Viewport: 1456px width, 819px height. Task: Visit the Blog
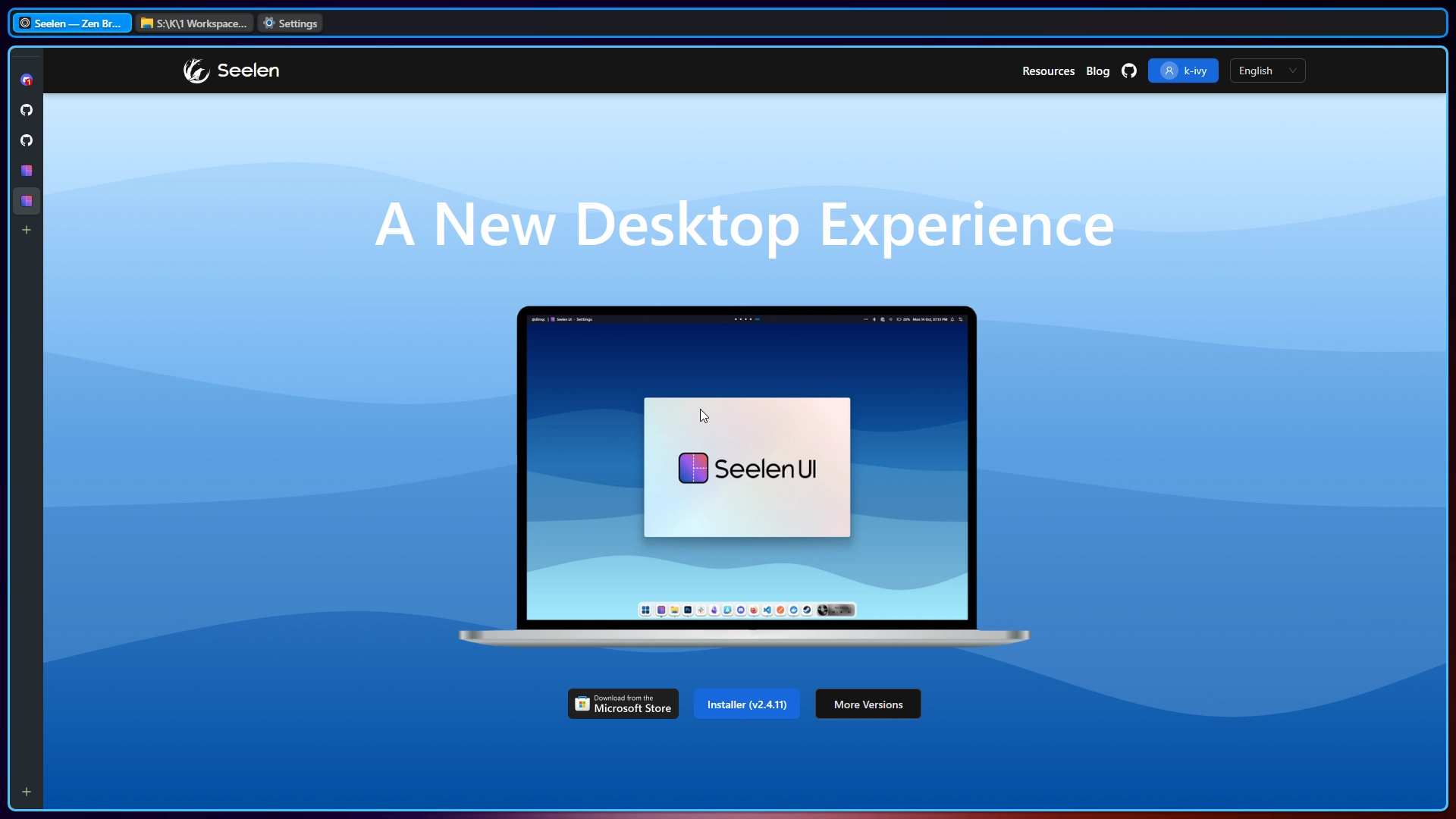[x=1097, y=71]
